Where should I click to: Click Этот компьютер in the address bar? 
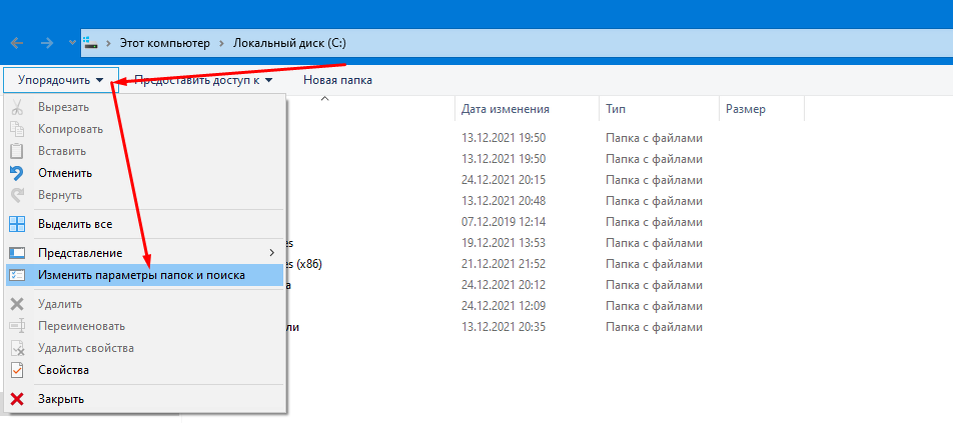[164, 43]
